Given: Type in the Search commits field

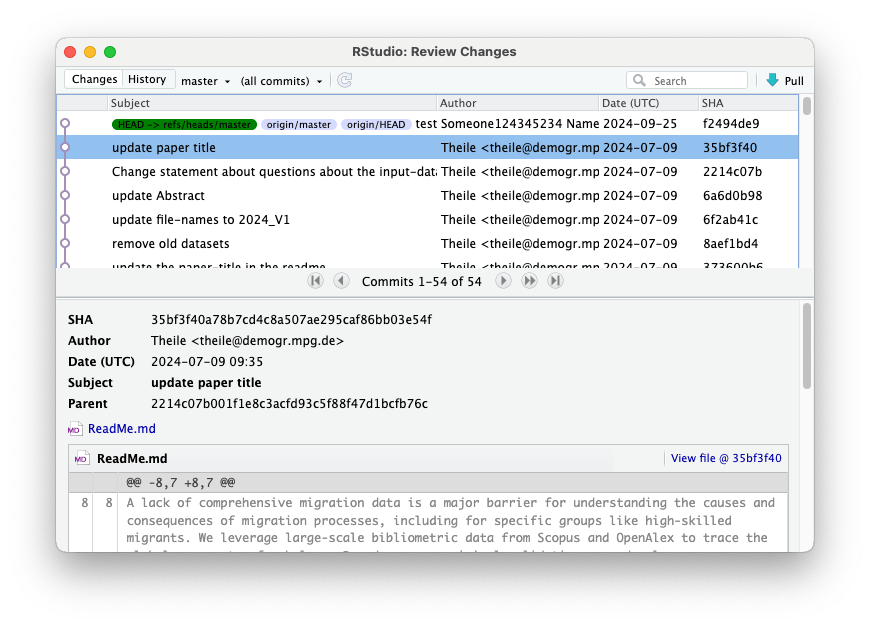Looking at the screenshot, I should [697, 81].
